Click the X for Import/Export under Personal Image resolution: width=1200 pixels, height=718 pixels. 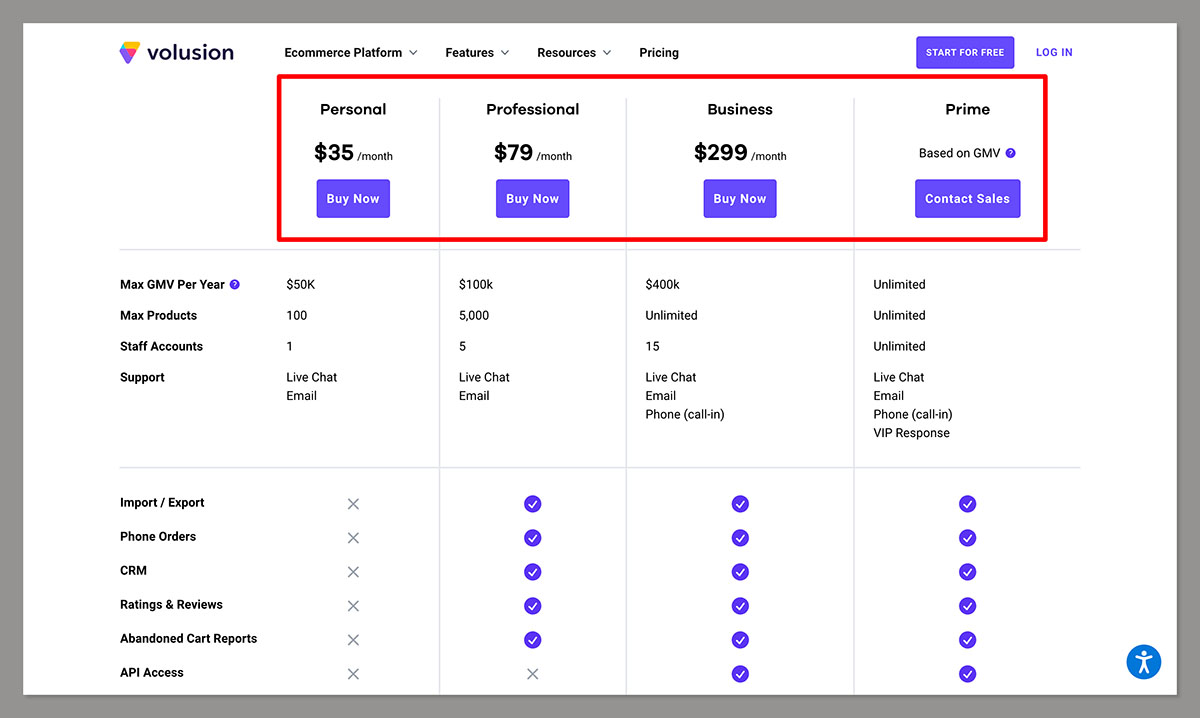pyautogui.click(x=353, y=504)
